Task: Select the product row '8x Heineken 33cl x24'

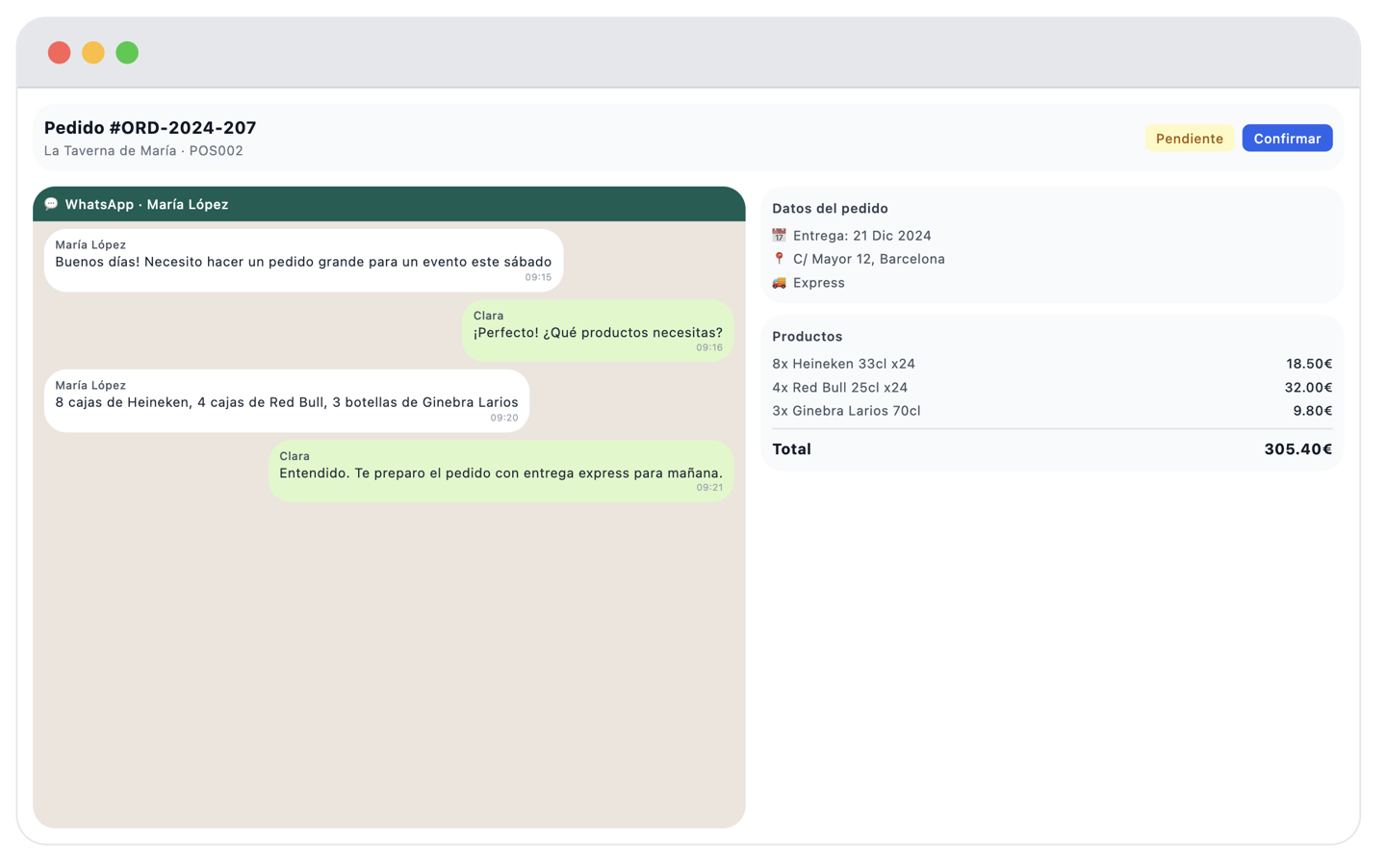Action: pos(1052,364)
